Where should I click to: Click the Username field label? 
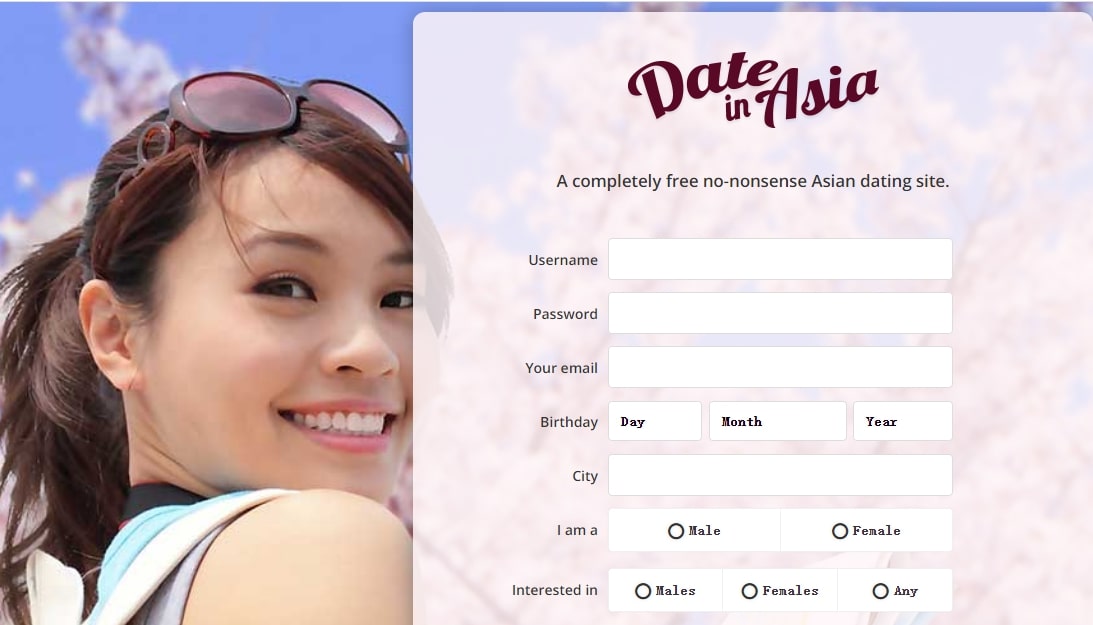(x=563, y=260)
